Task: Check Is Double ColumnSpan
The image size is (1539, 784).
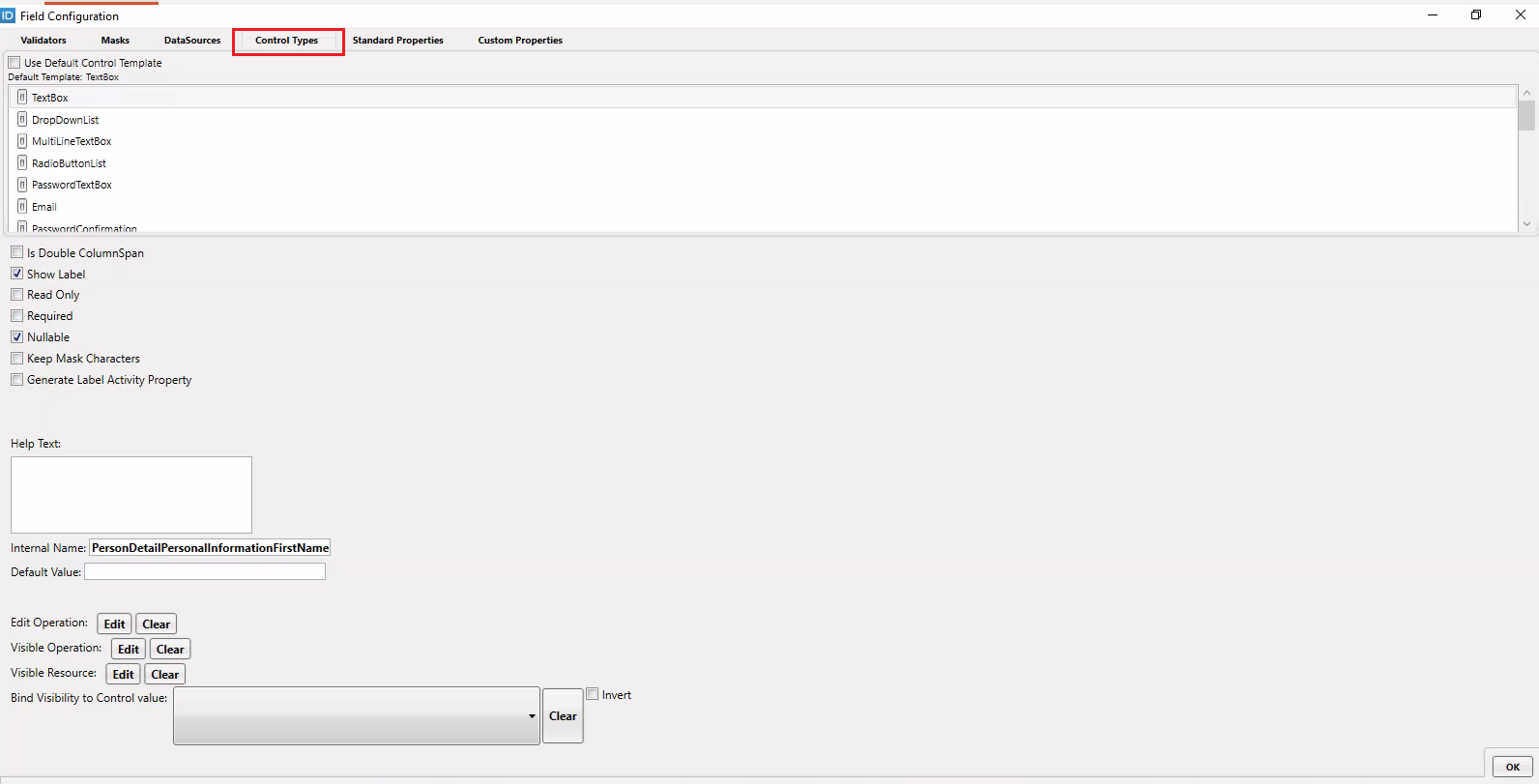Action: click(17, 252)
